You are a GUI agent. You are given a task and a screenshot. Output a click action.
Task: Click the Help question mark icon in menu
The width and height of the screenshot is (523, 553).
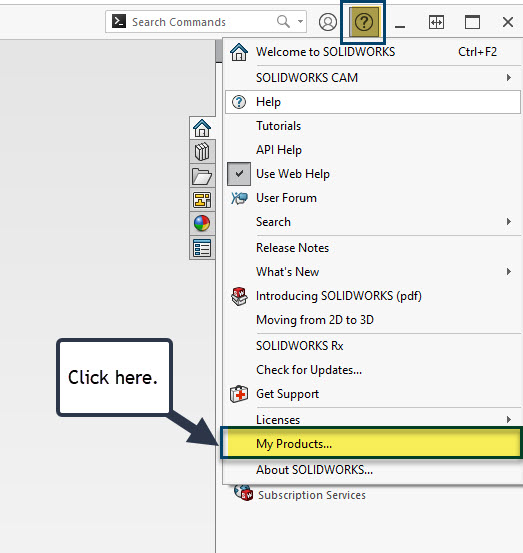point(239,102)
